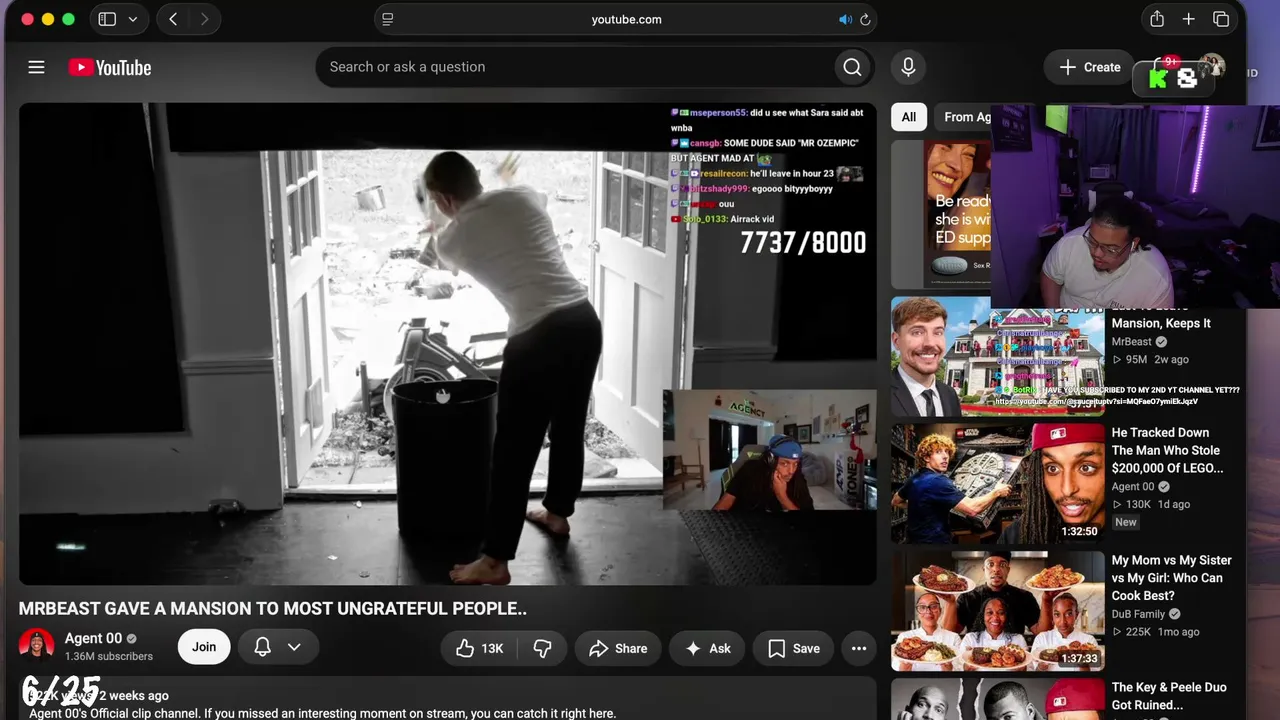The height and width of the screenshot is (720, 1280).
Task: Open the Key & Peele video thumbnail
Action: coord(998,699)
